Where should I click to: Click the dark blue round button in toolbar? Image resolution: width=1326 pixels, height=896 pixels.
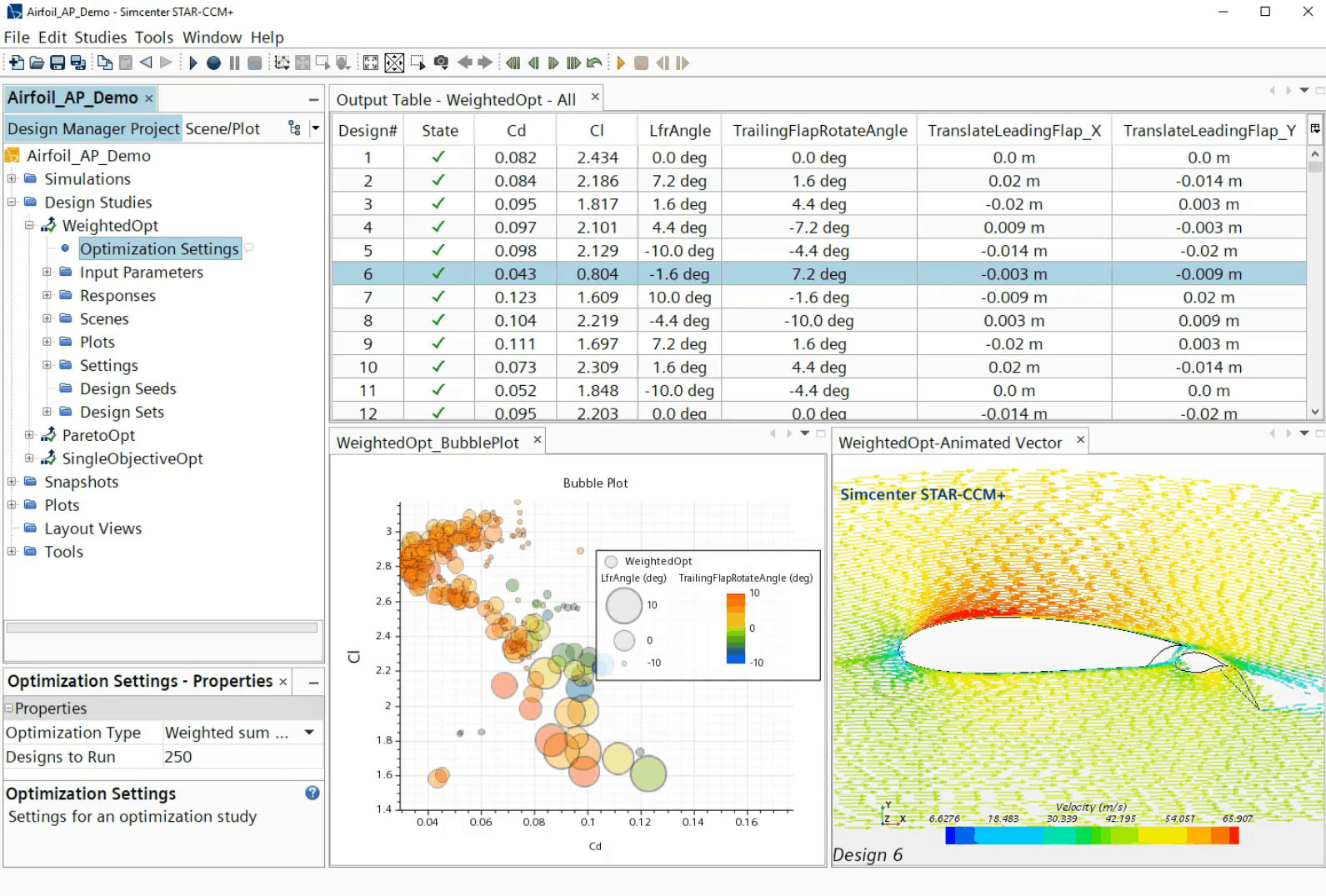[213, 63]
